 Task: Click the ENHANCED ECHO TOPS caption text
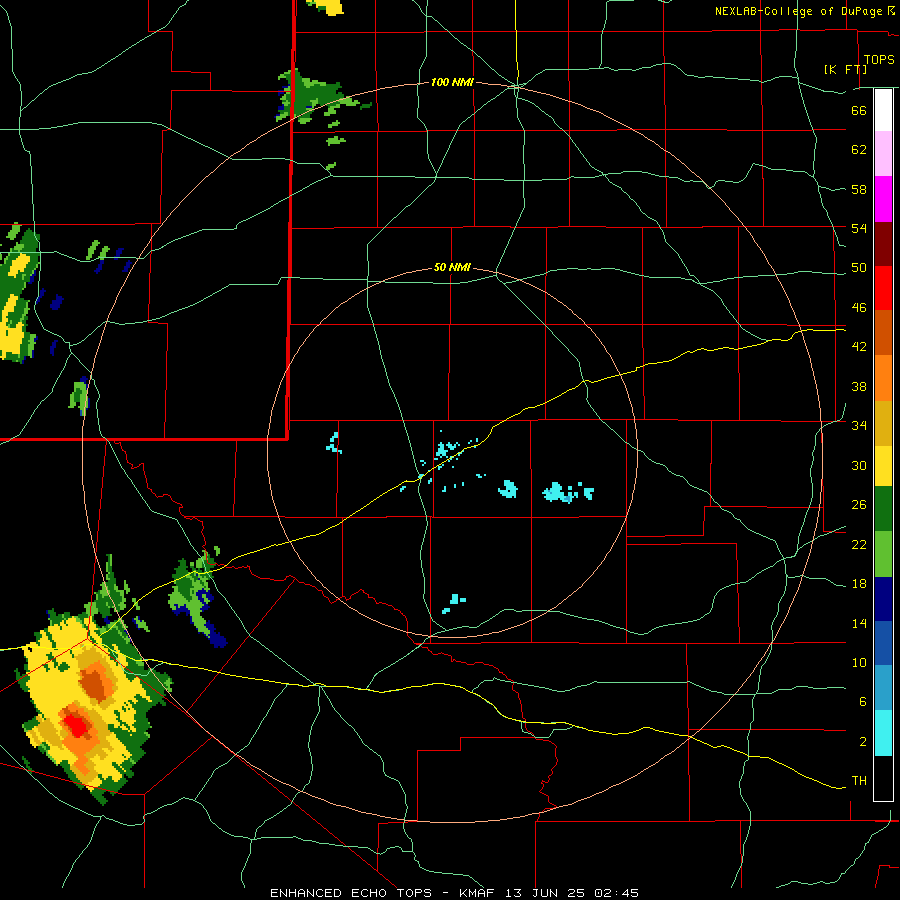pos(351,893)
